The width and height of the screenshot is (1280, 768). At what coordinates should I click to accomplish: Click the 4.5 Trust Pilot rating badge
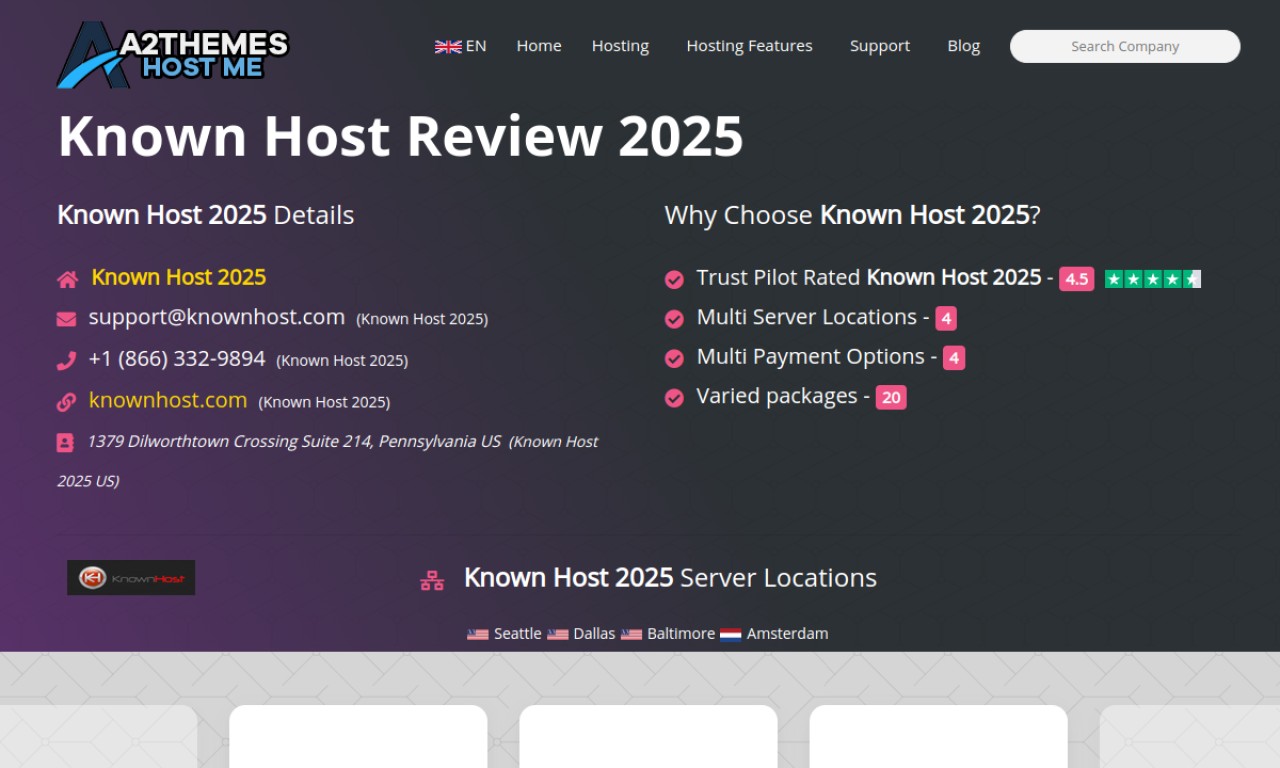click(x=1077, y=279)
